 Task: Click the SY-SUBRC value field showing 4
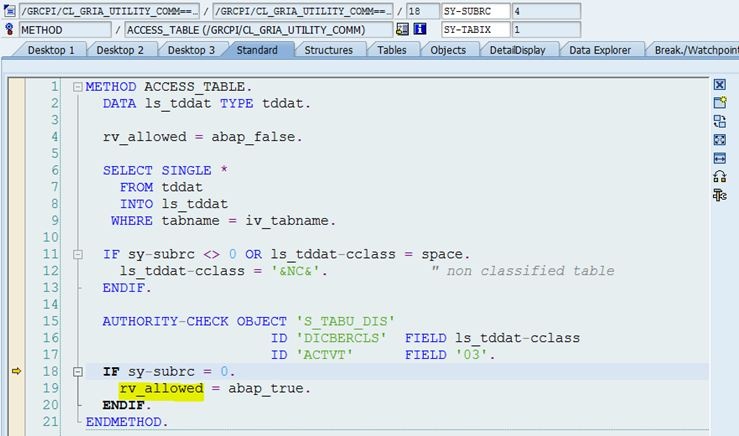(546, 11)
